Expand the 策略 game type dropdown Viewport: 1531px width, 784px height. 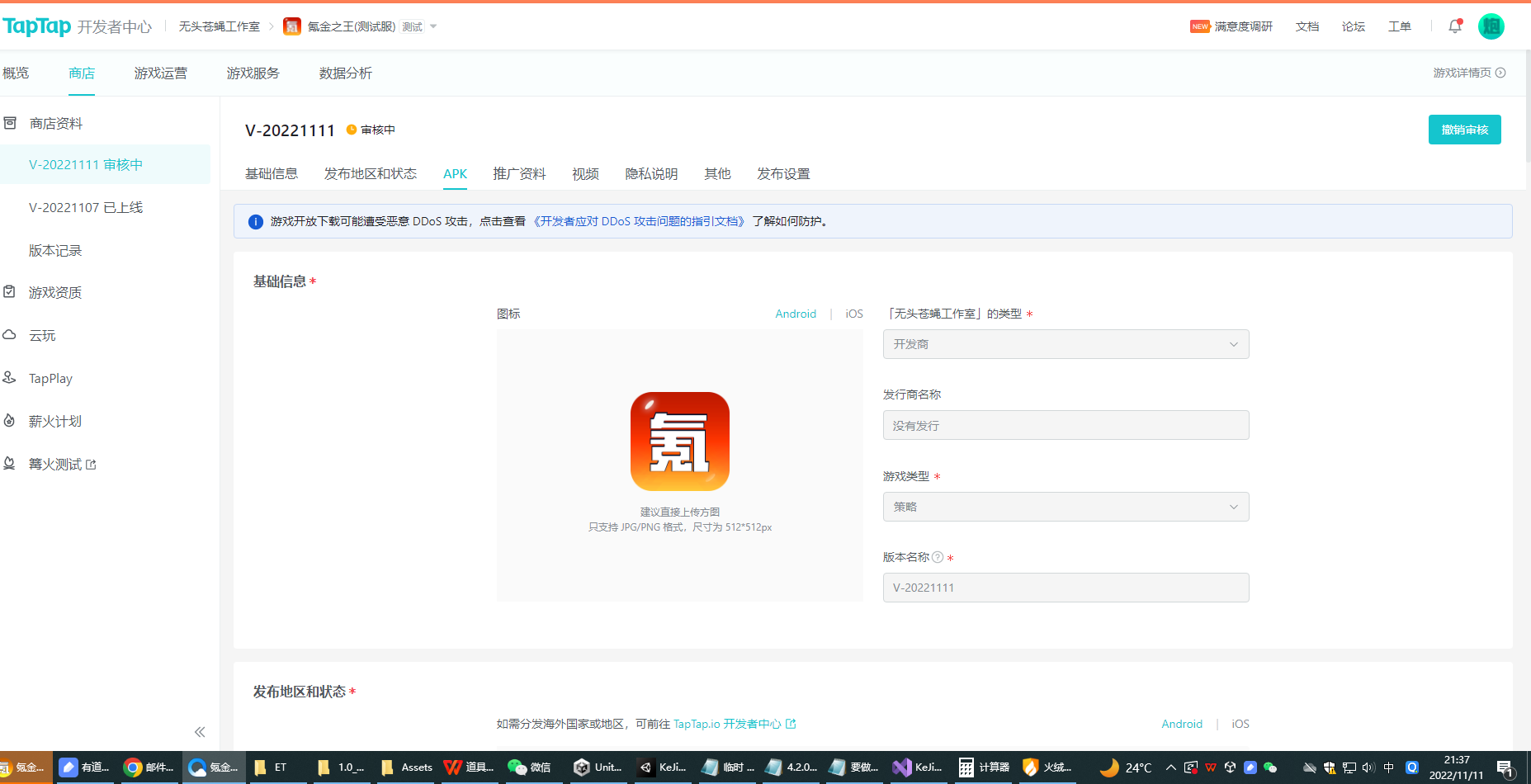[x=1066, y=507]
